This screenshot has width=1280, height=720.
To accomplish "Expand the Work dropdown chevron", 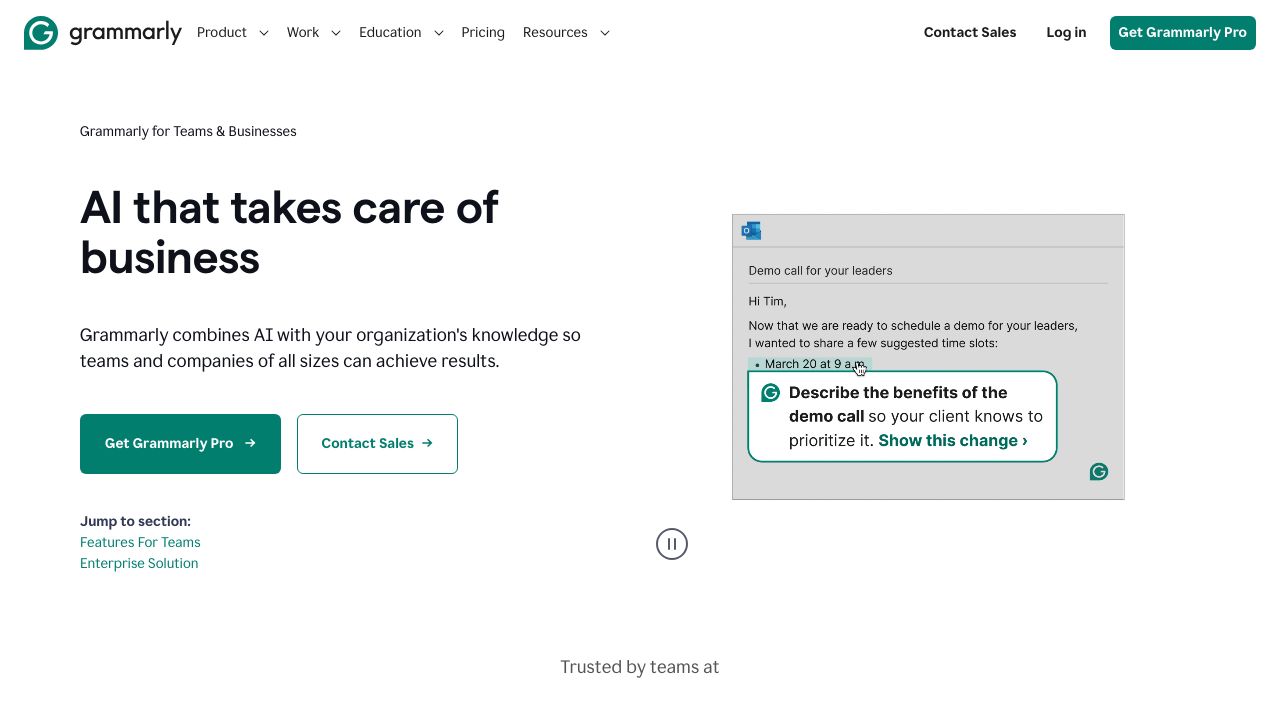I will click(x=336, y=33).
